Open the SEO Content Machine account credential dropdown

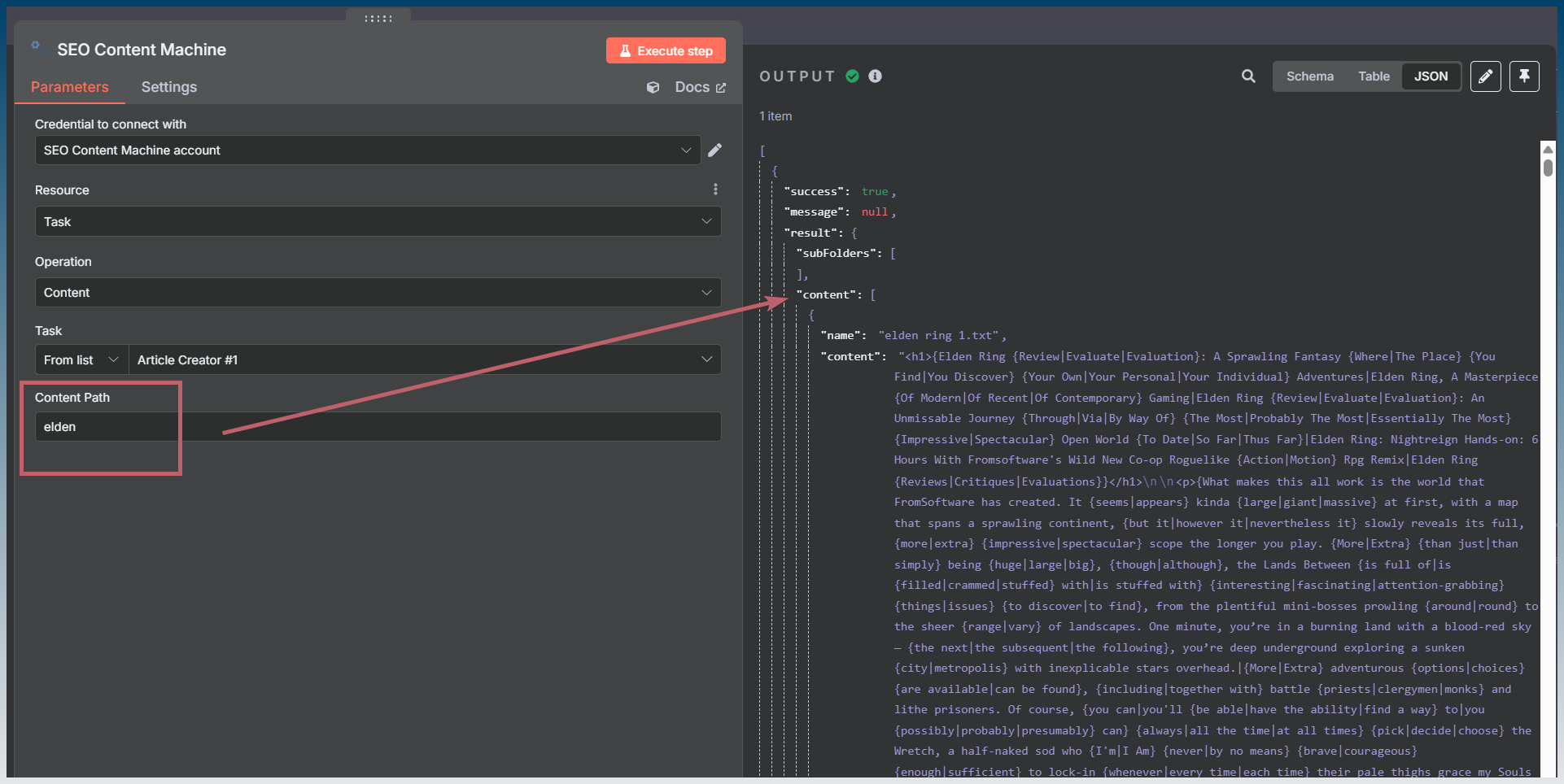click(x=368, y=150)
